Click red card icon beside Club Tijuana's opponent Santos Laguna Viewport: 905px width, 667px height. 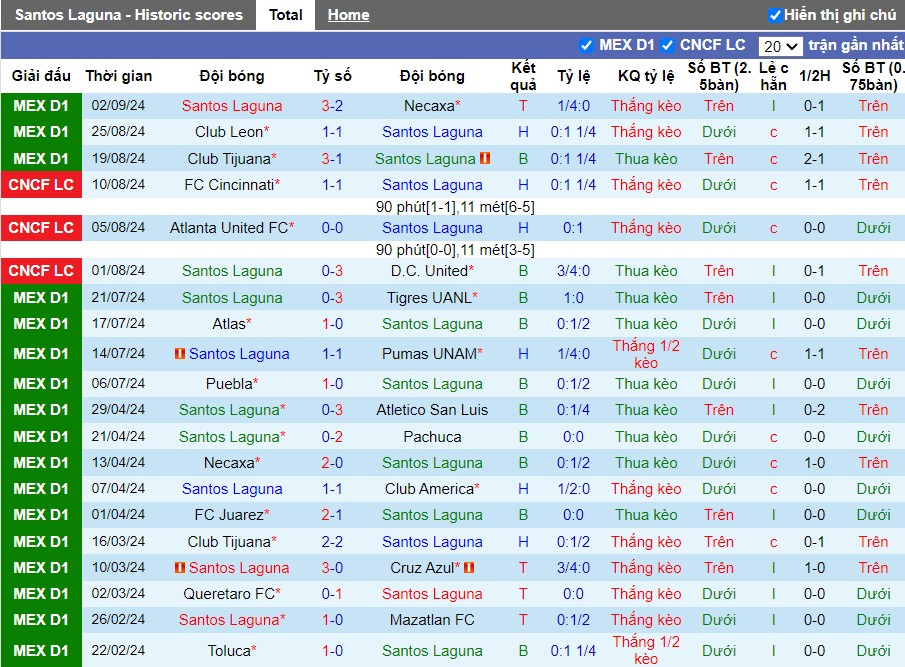485,158
